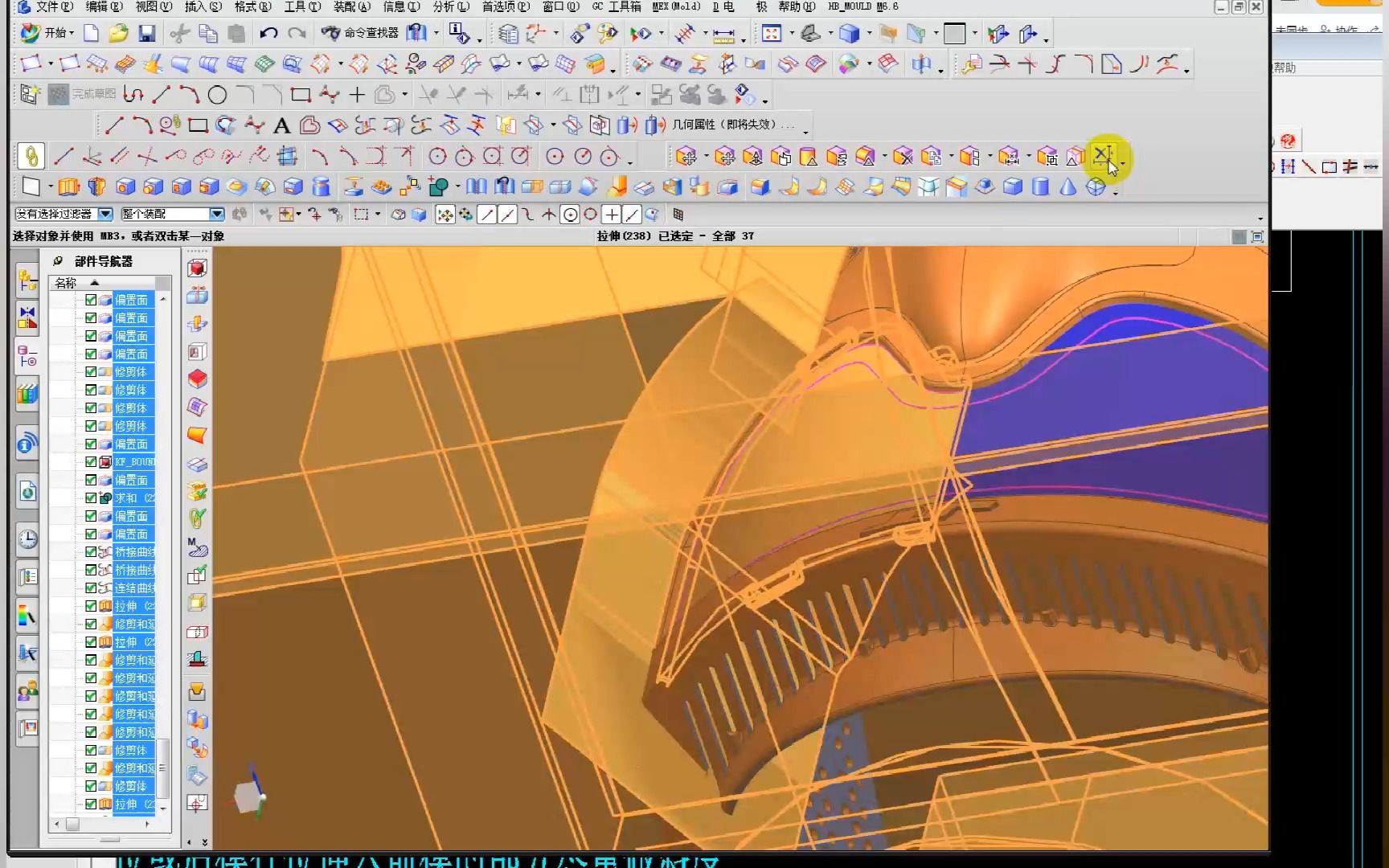The width and height of the screenshot is (1389, 868).
Task: Open a file with the folder icon
Action: (119, 33)
